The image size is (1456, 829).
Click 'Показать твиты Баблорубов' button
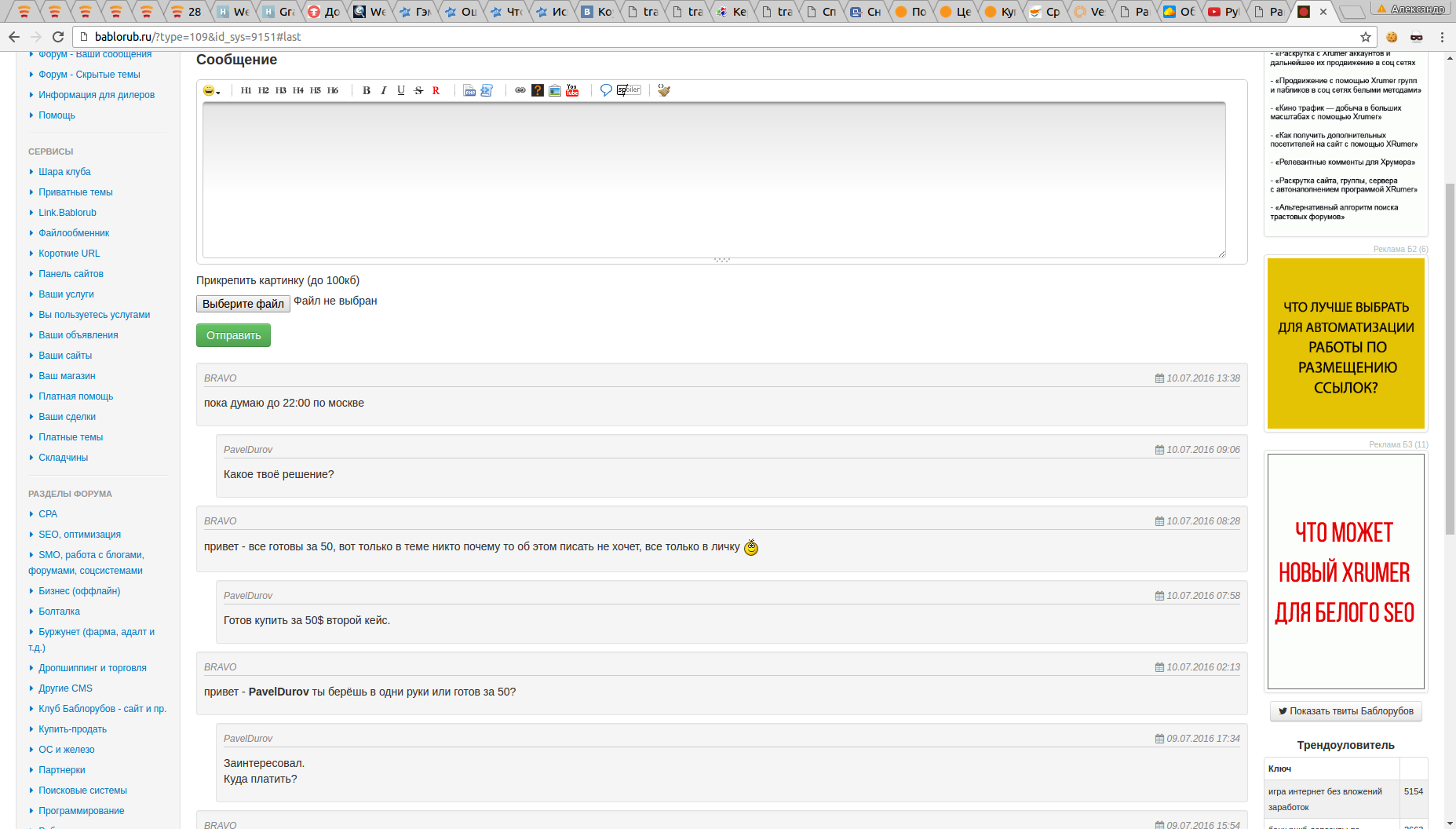[1345, 711]
